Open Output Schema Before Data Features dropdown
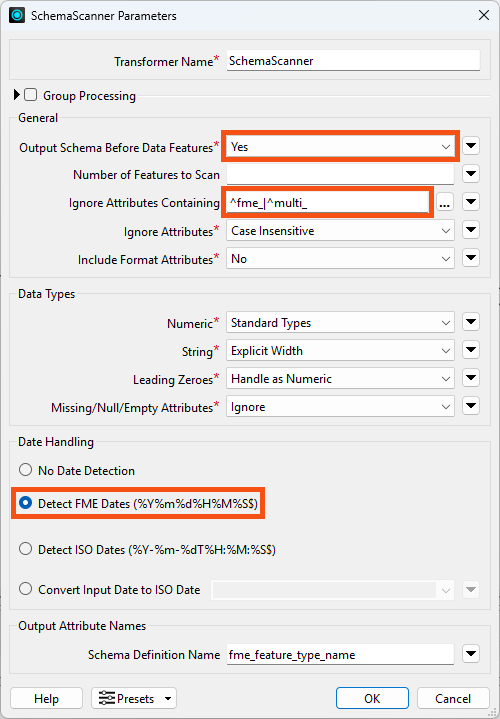 340,147
